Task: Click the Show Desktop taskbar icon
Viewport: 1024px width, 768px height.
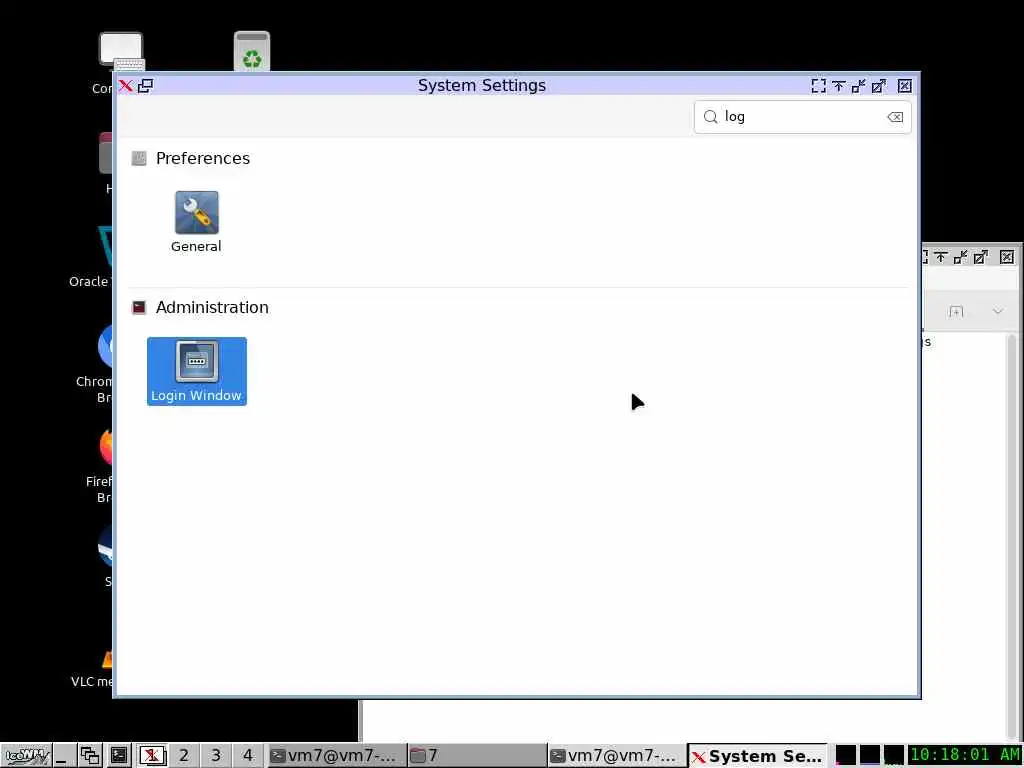Action: 63,756
